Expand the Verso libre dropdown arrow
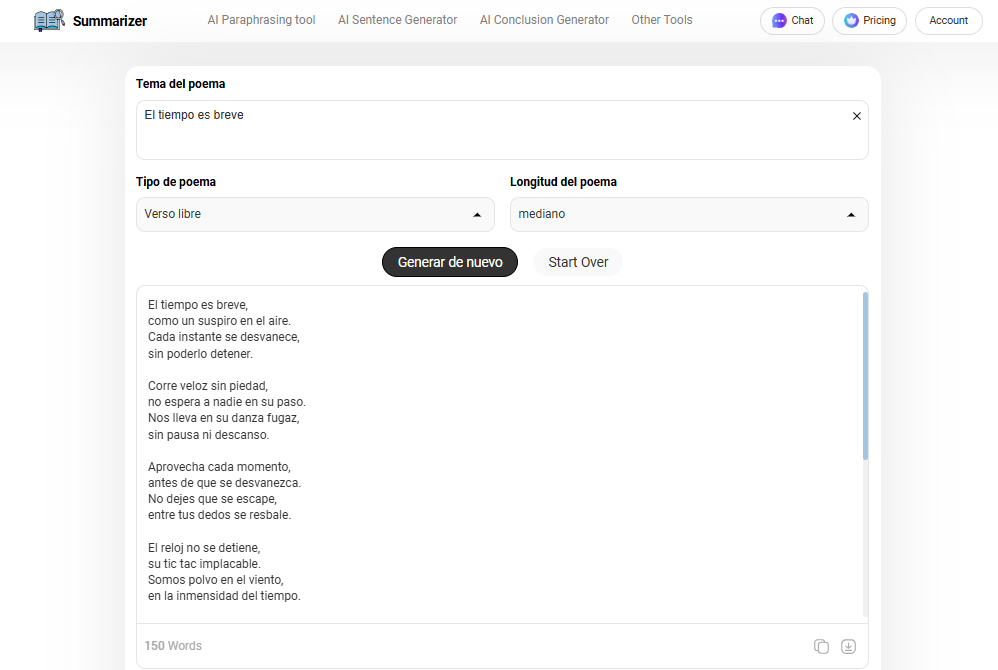This screenshot has width=998, height=670. pos(477,215)
